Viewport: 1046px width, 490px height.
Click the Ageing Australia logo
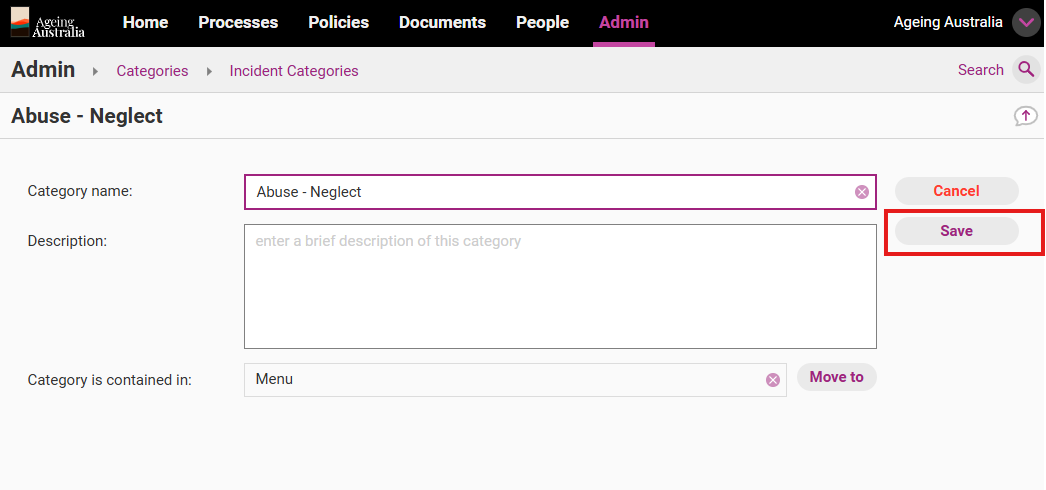(48, 22)
